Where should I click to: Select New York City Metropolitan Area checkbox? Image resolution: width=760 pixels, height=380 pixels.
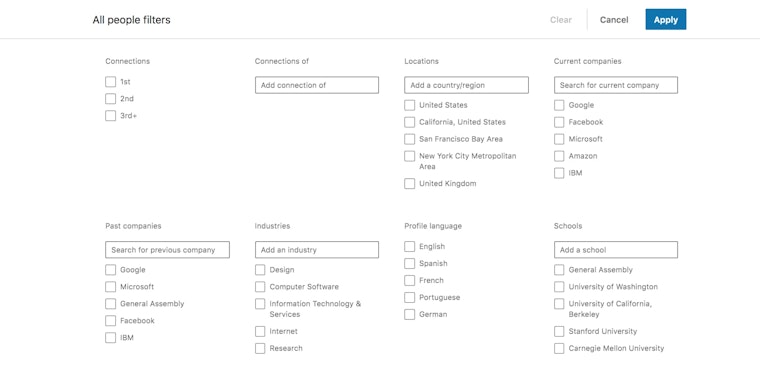(x=410, y=156)
